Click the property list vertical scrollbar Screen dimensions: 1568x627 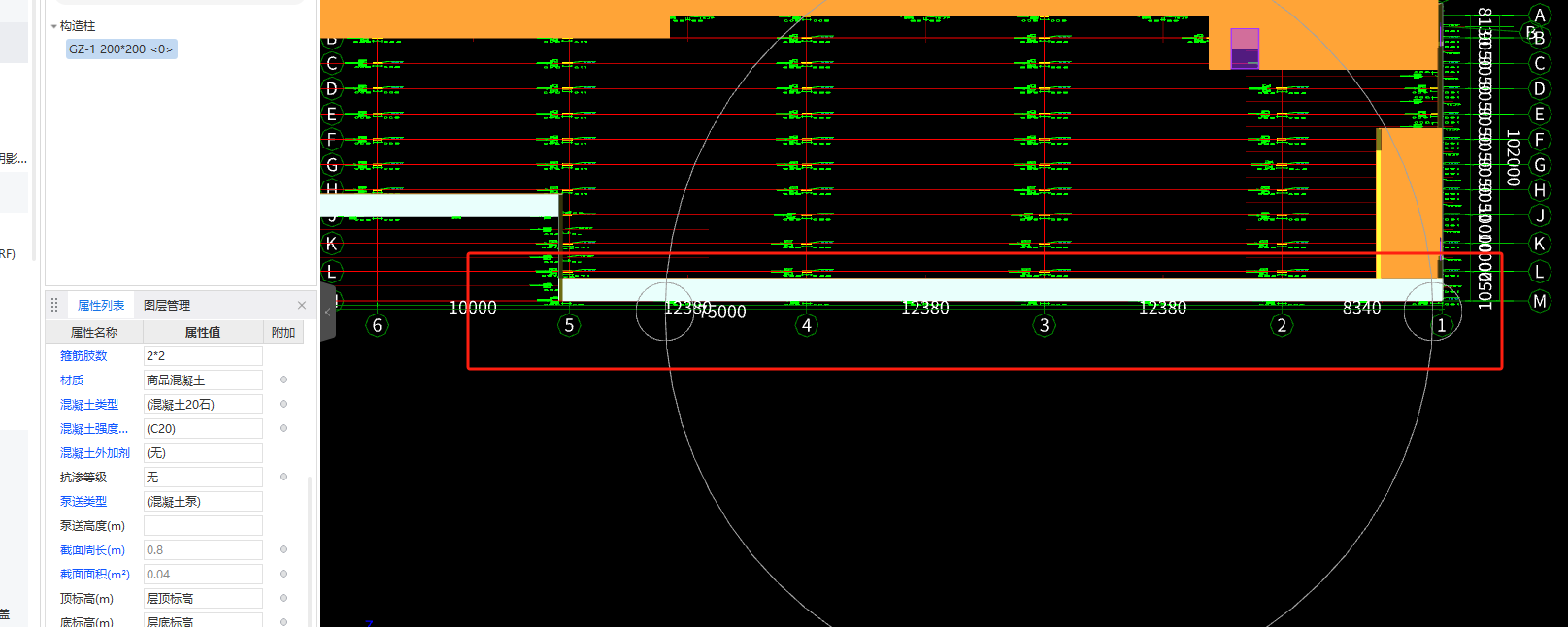click(x=310, y=550)
